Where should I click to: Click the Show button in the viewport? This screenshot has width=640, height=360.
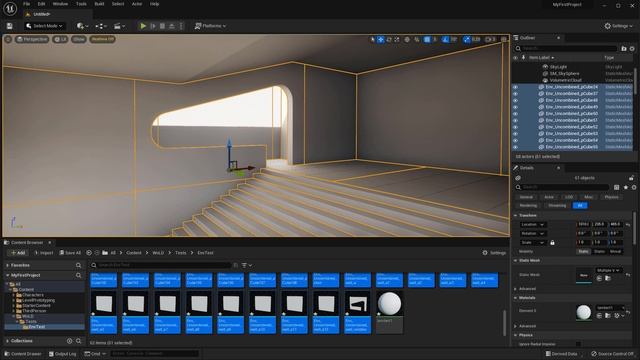79,39
